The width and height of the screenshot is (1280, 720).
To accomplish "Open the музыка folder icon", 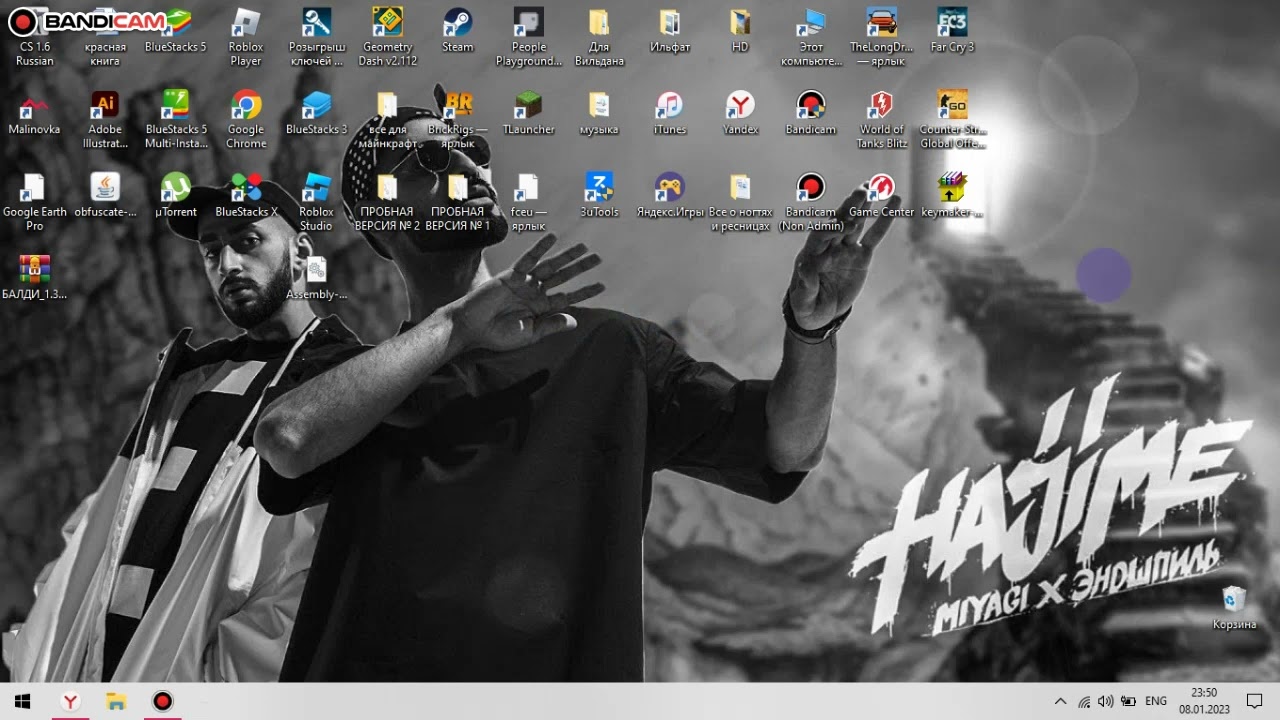I will [599, 113].
